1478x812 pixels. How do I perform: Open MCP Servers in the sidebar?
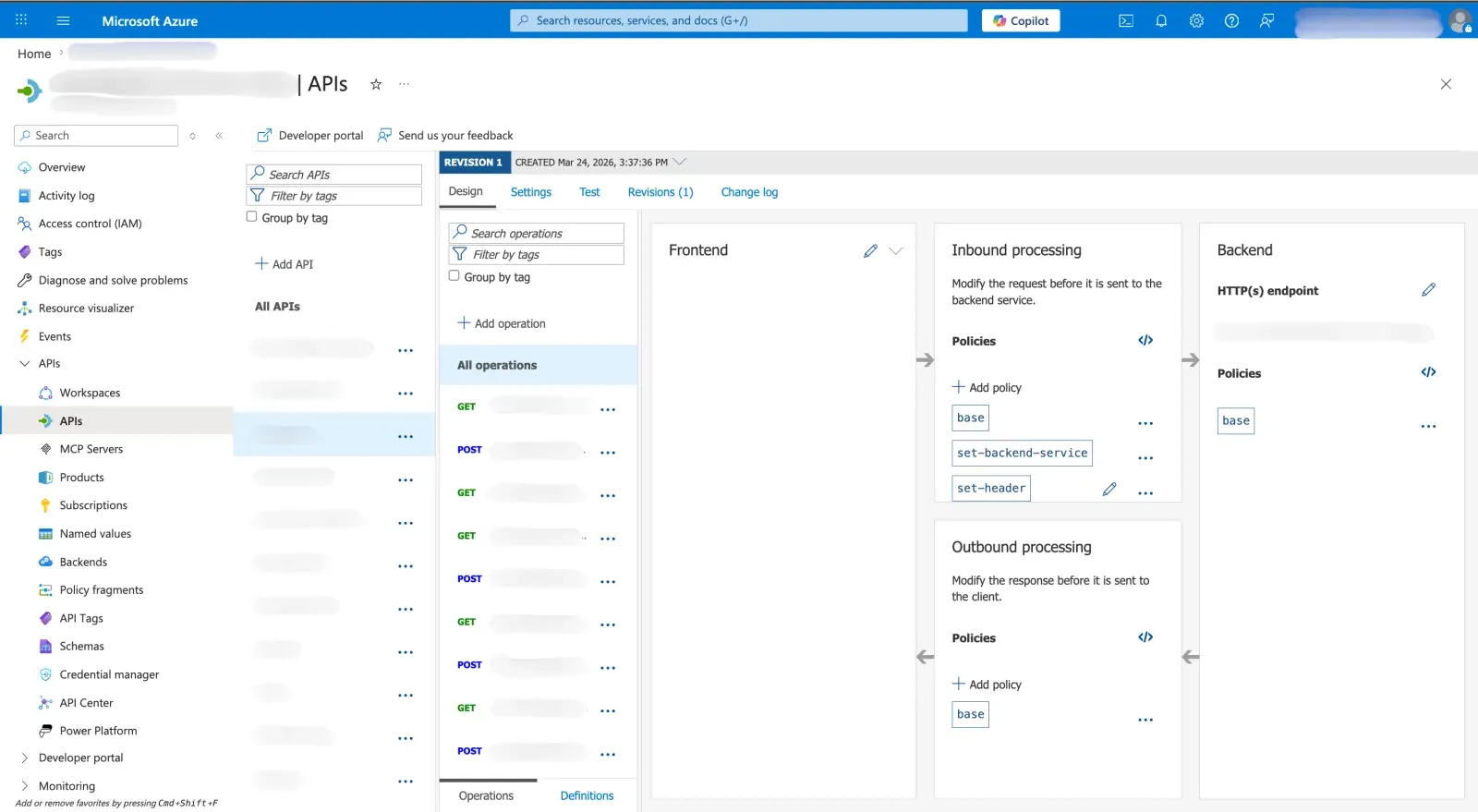[x=91, y=449]
